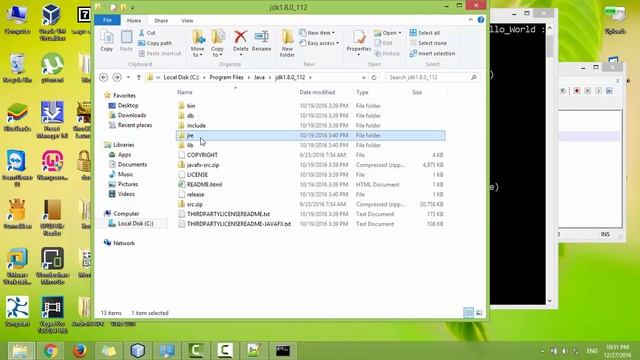This screenshot has height=360, width=640.
Task: Go back to previous folder
Action: (104, 77)
